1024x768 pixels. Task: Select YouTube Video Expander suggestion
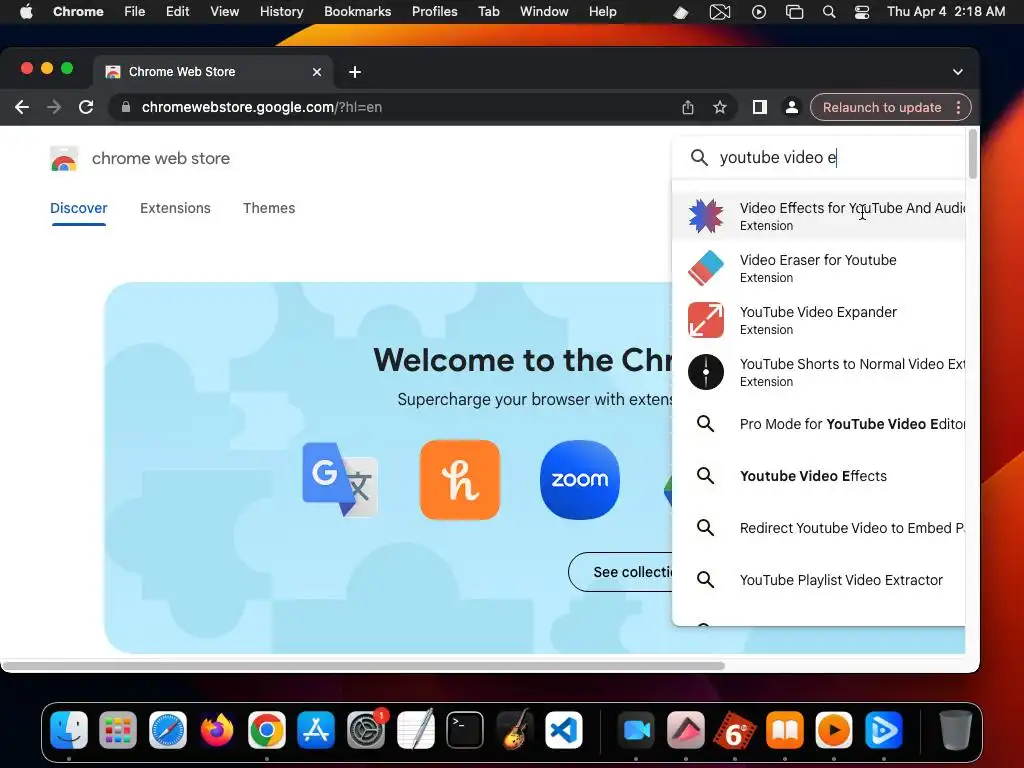coord(818,320)
